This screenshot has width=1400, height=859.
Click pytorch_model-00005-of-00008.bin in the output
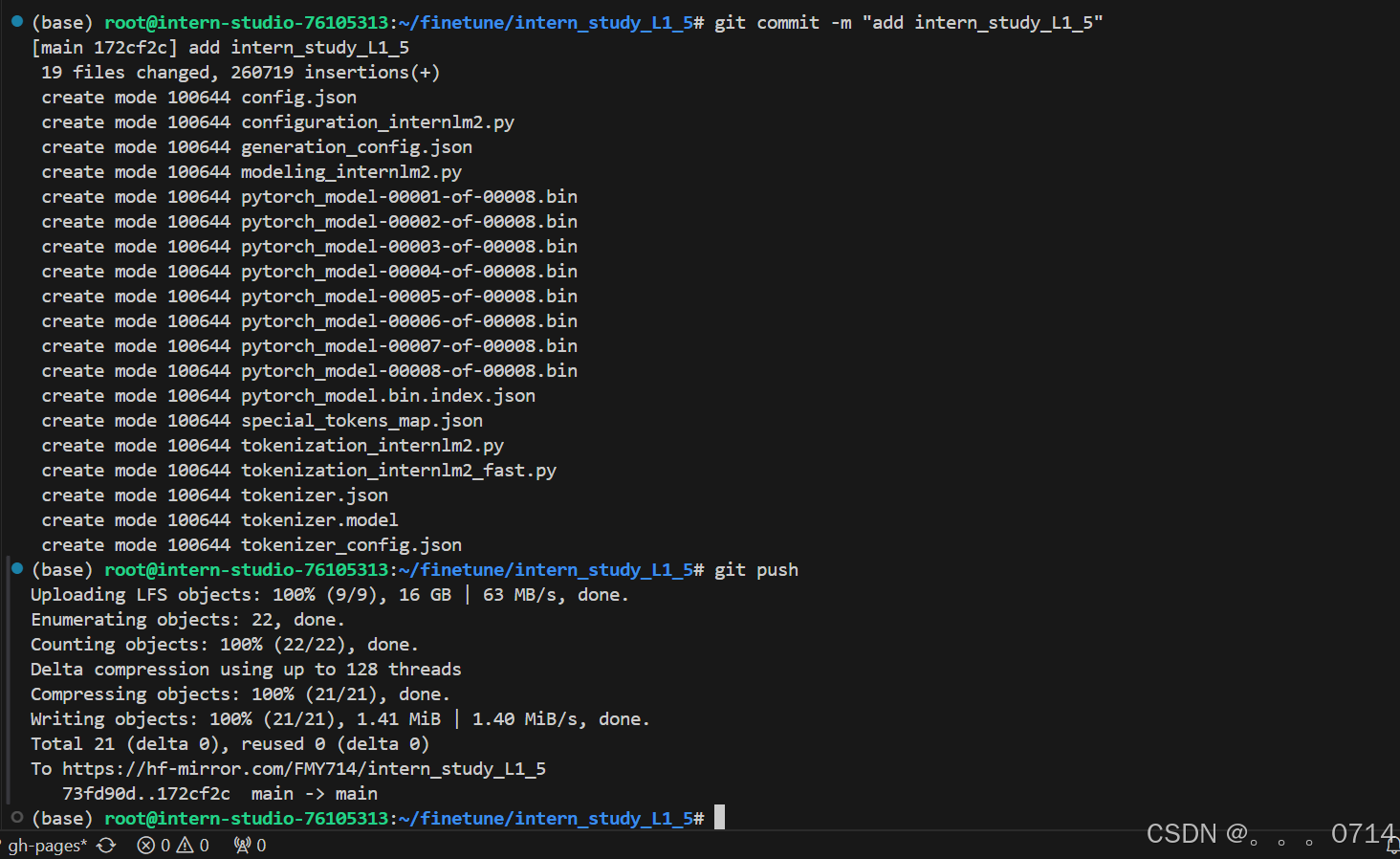click(x=409, y=296)
